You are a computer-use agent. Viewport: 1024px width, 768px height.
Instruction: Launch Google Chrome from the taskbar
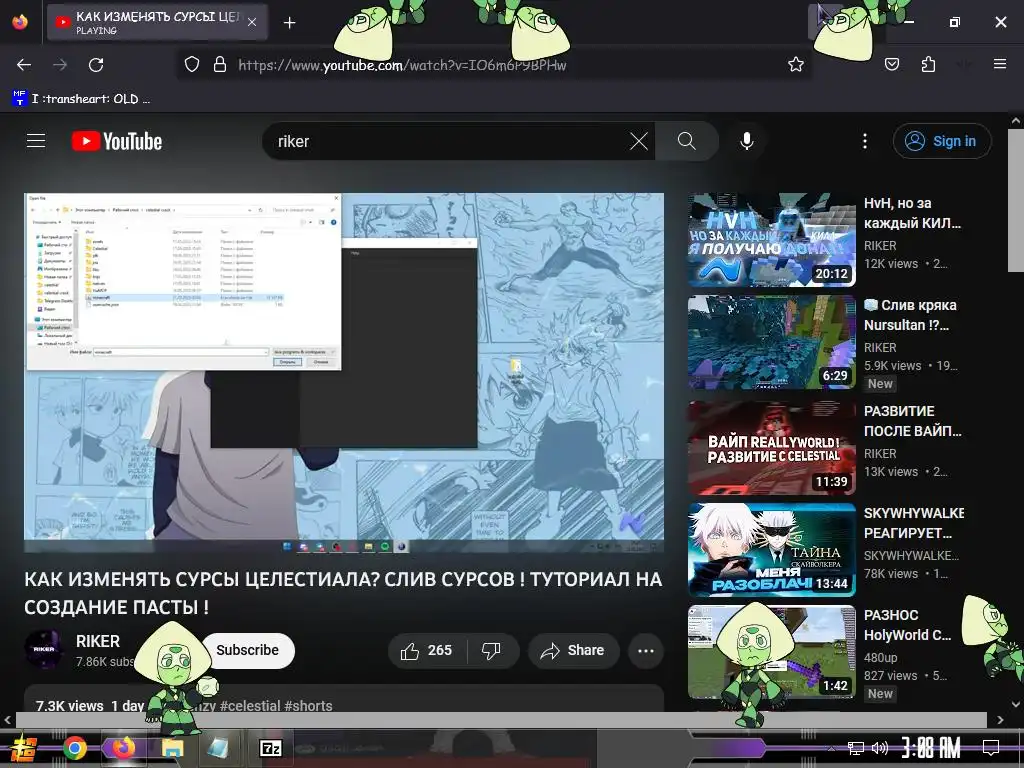pos(75,748)
